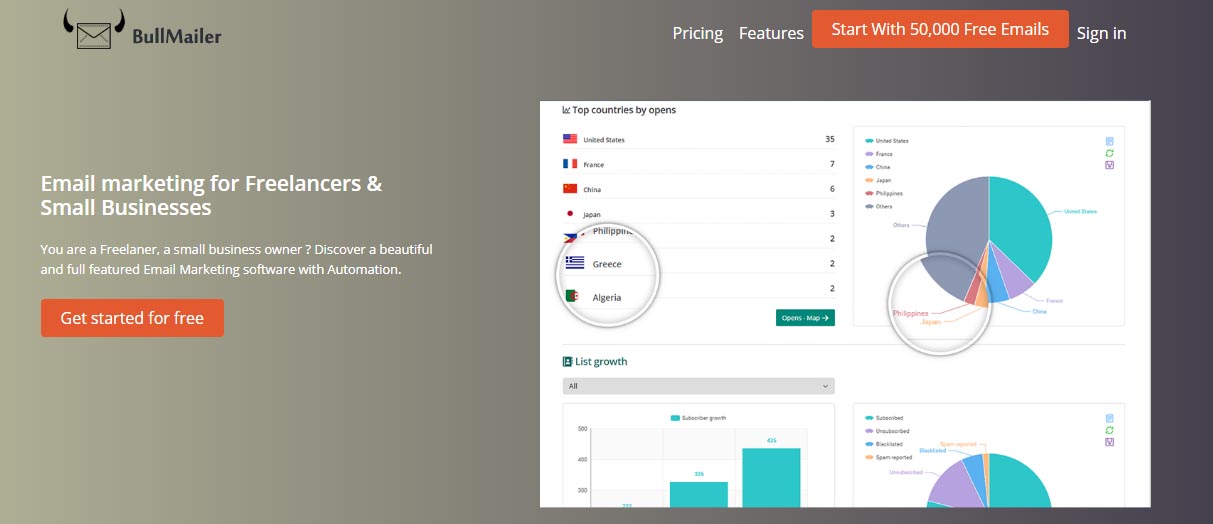Click the China row text
1213x524 pixels.
[592, 190]
